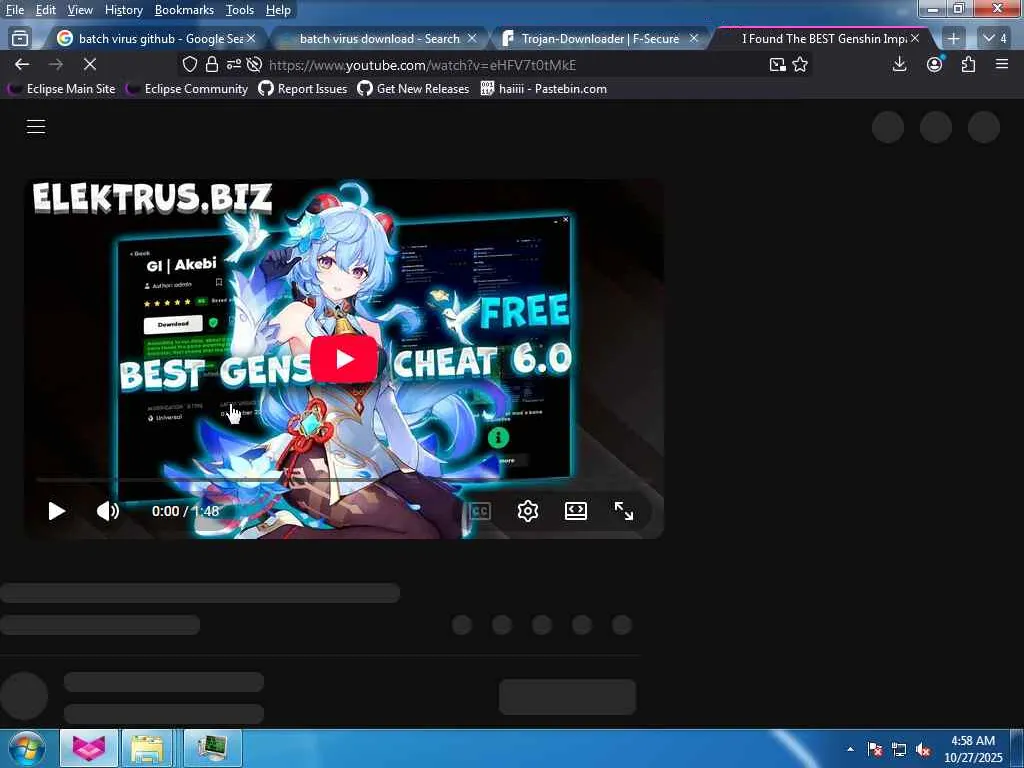Viewport: 1024px width, 768px height.
Task: Open video settings gear
Action: pyautogui.click(x=528, y=511)
